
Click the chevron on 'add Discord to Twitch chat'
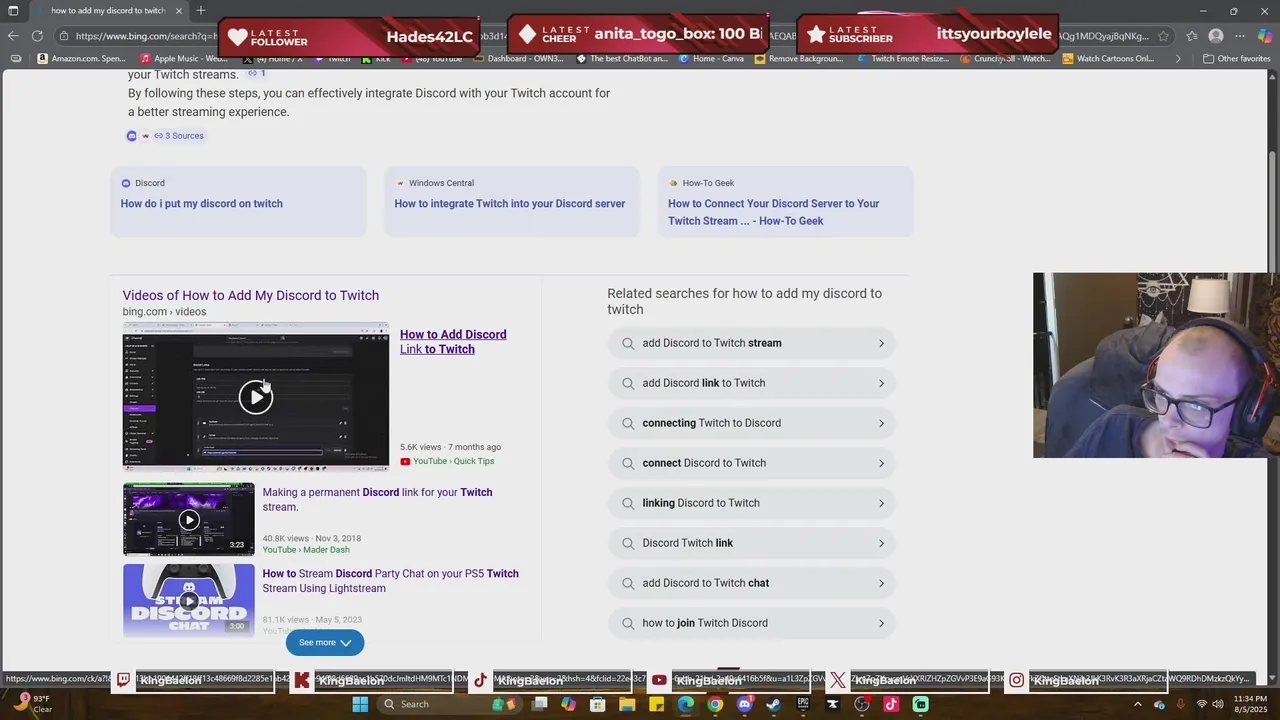[x=881, y=583]
